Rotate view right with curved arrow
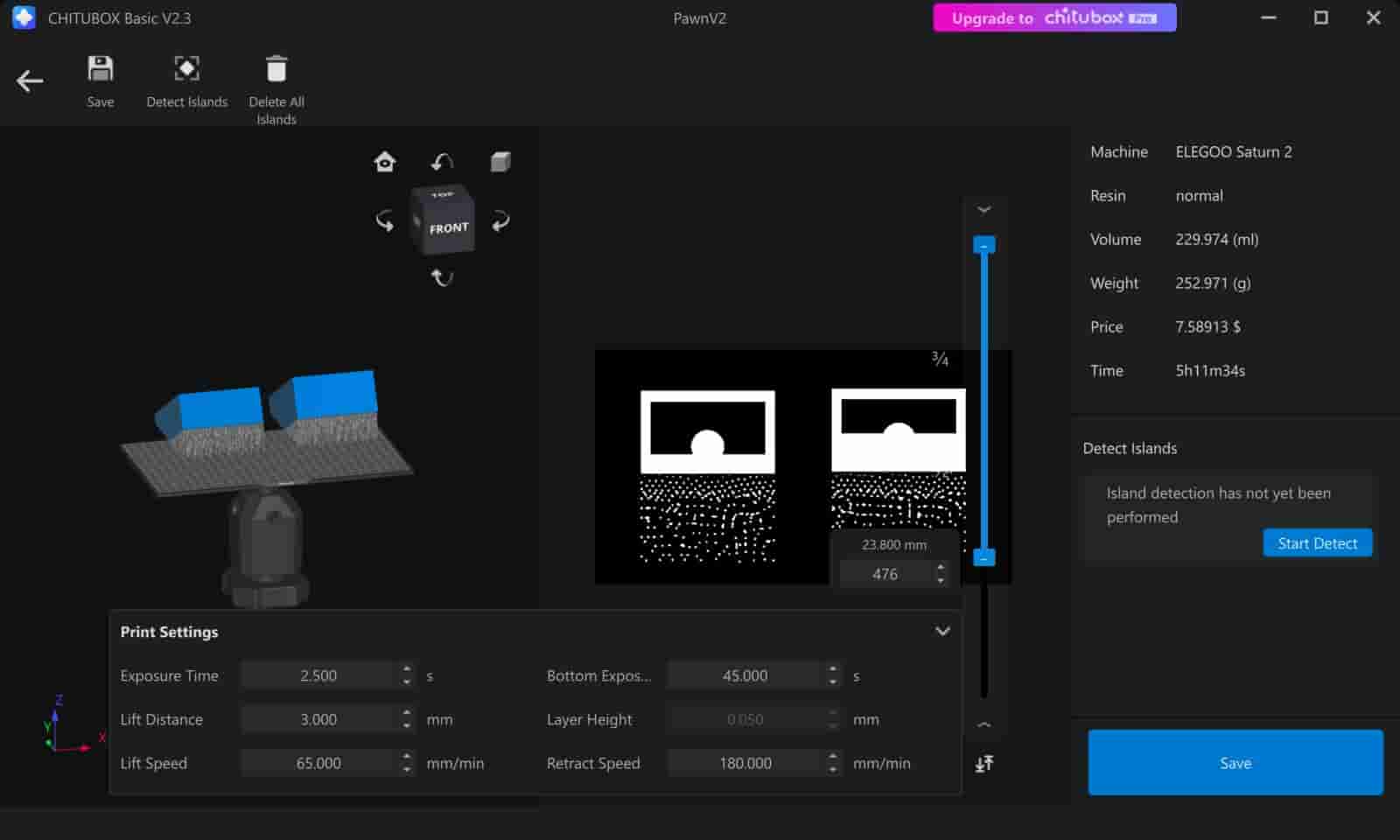 point(500,220)
